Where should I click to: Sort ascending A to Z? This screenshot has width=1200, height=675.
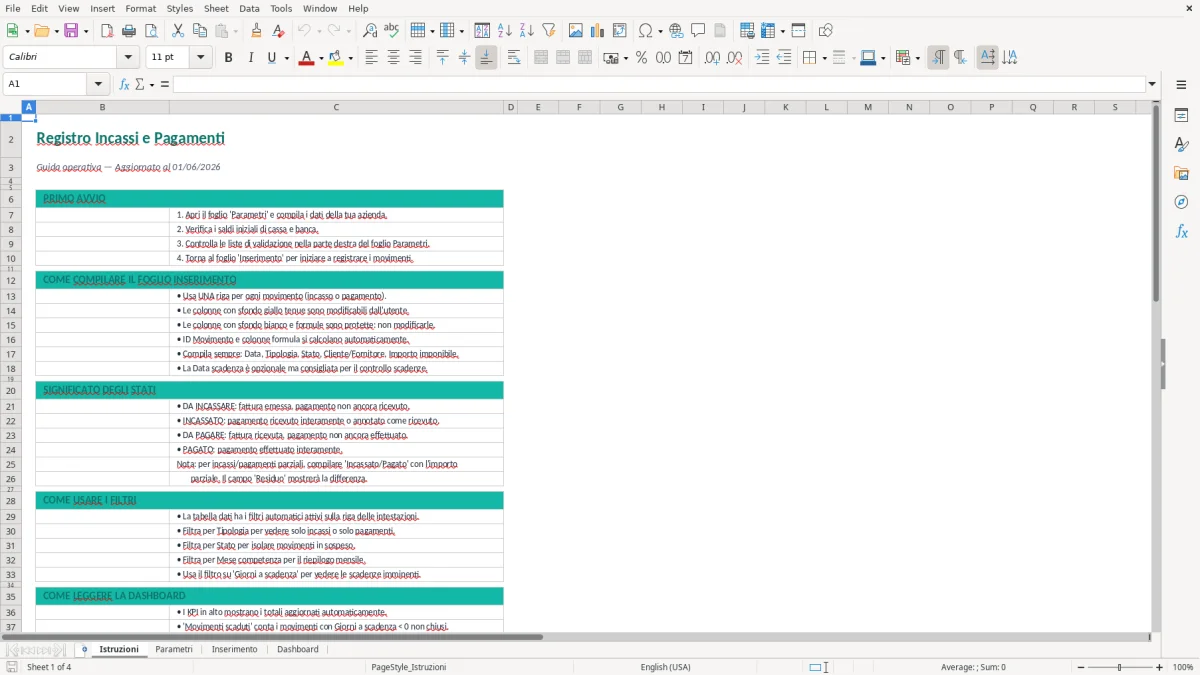point(505,31)
